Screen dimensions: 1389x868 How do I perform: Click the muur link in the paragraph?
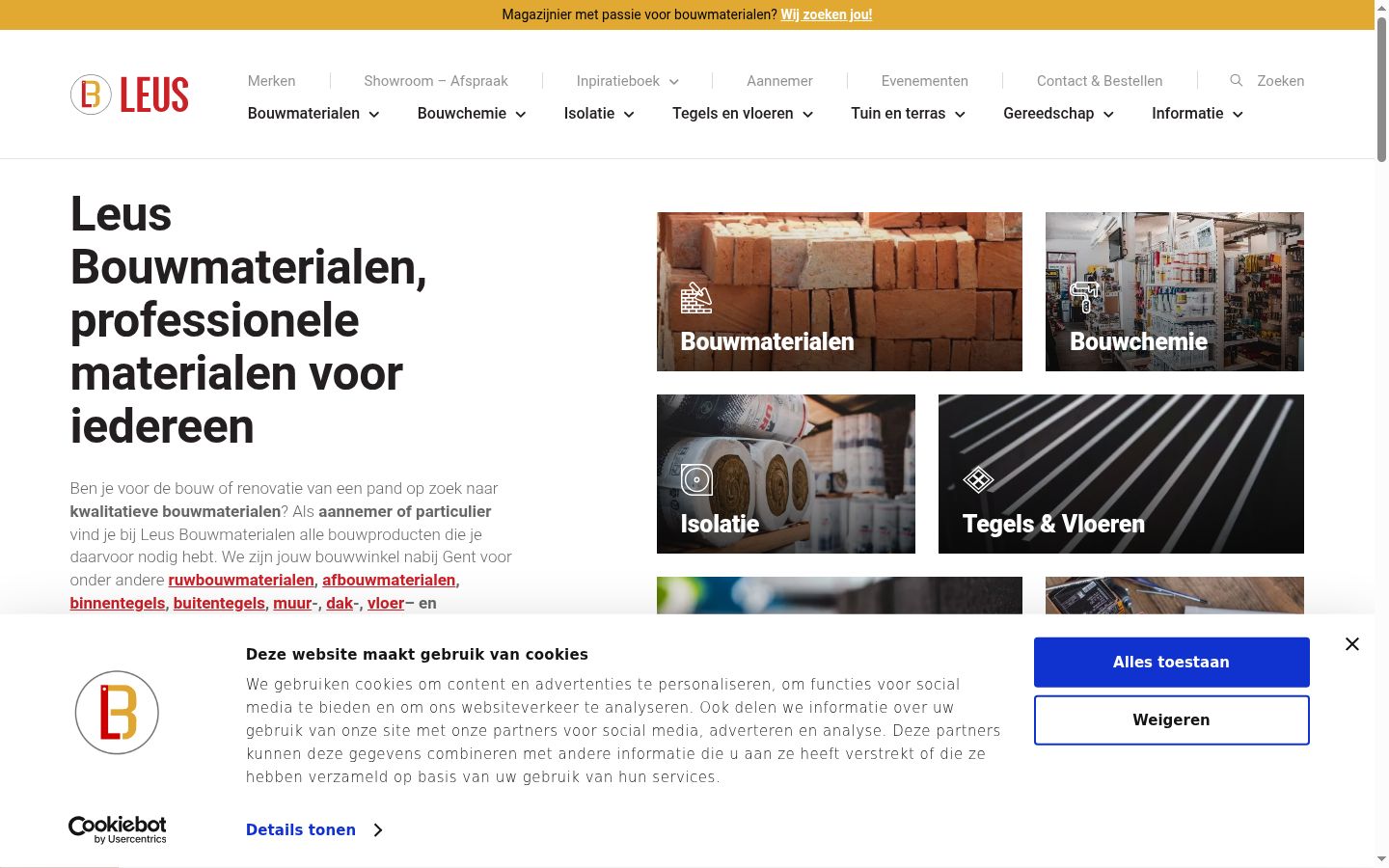pyautogui.click(x=292, y=603)
